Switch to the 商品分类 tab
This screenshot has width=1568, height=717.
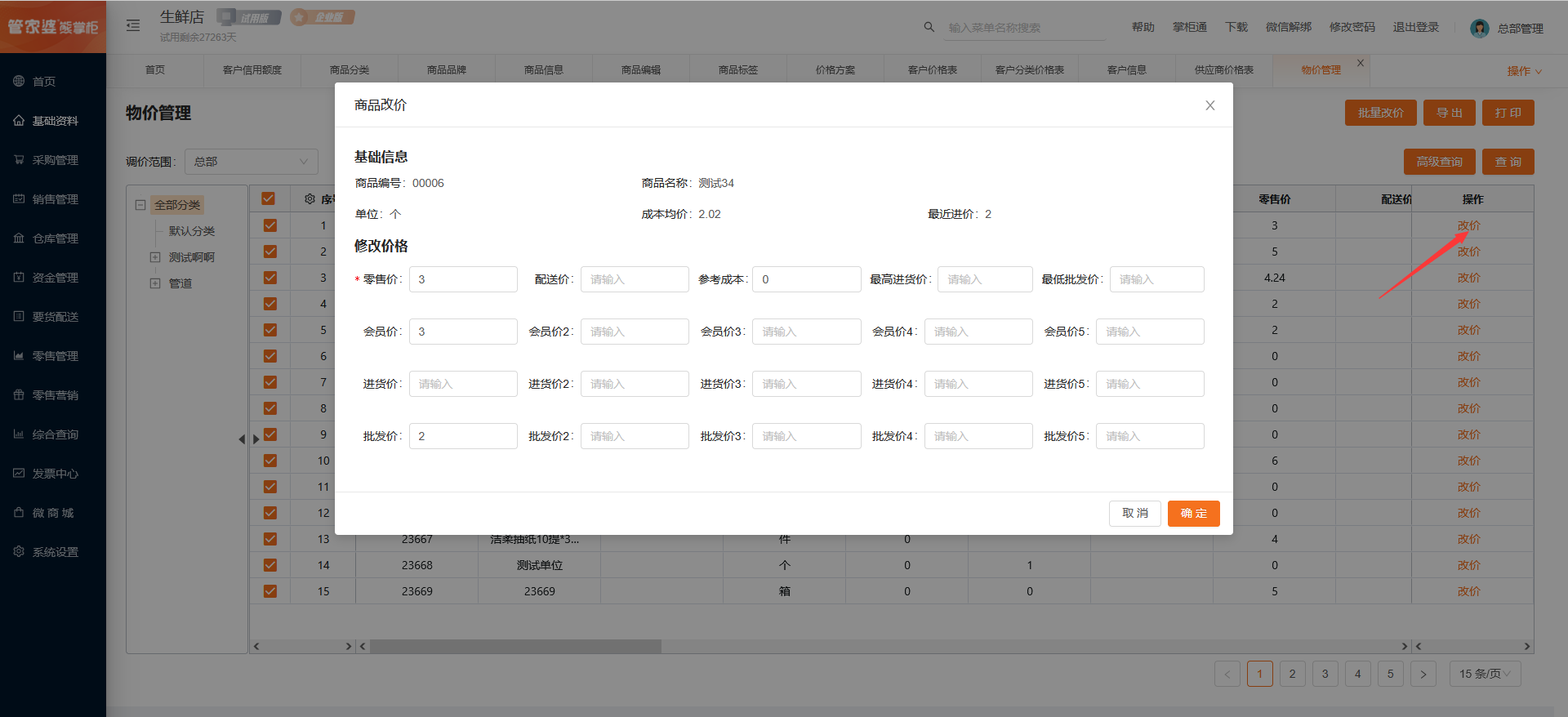(x=350, y=70)
